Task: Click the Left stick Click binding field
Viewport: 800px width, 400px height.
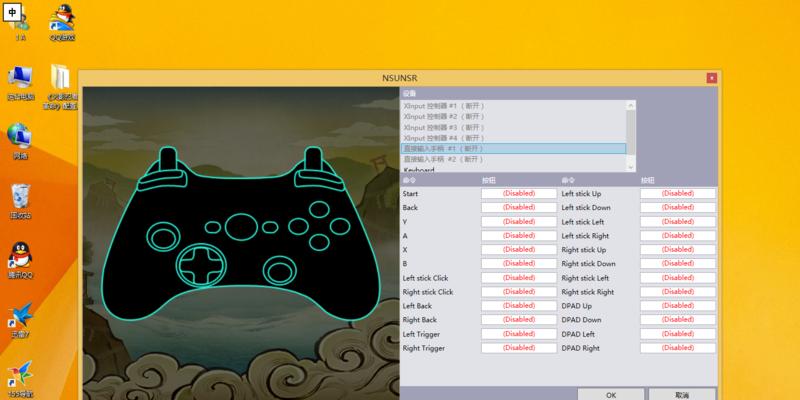Action: tap(519, 278)
